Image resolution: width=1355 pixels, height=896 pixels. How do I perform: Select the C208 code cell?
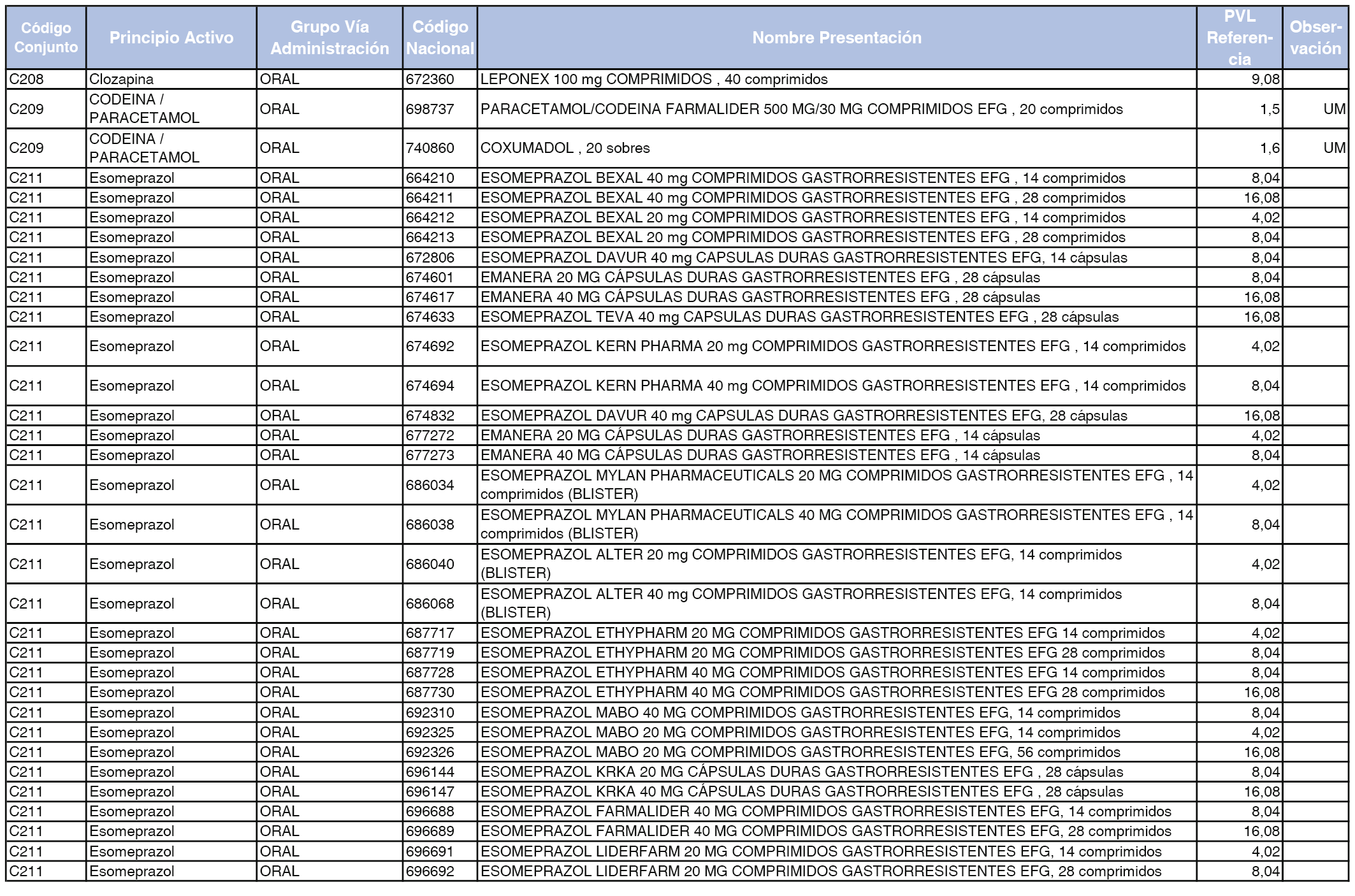pos(46,79)
